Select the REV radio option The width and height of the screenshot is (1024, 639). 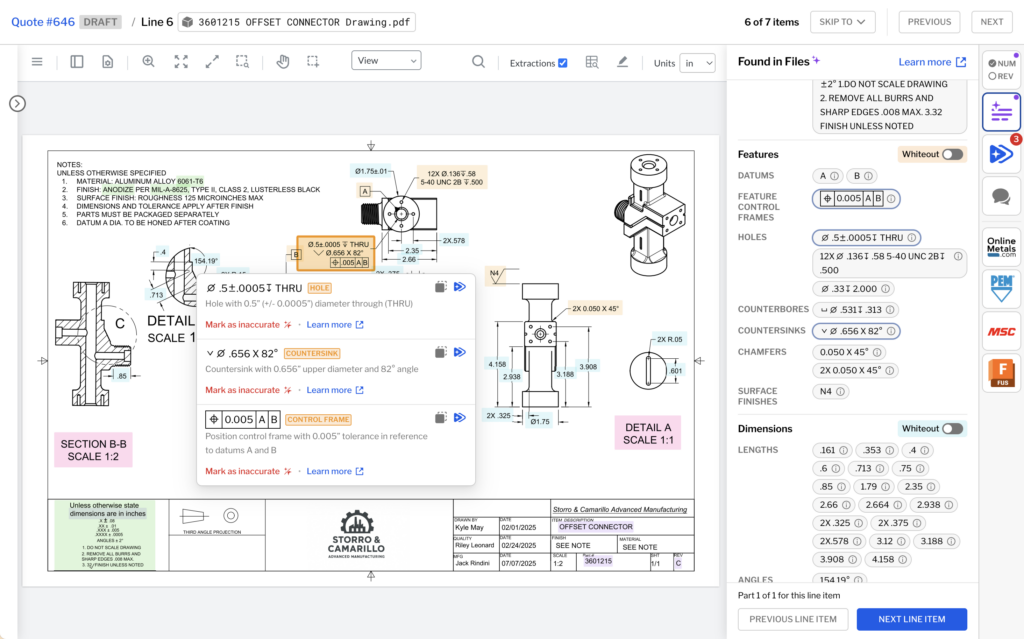pos(992,76)
